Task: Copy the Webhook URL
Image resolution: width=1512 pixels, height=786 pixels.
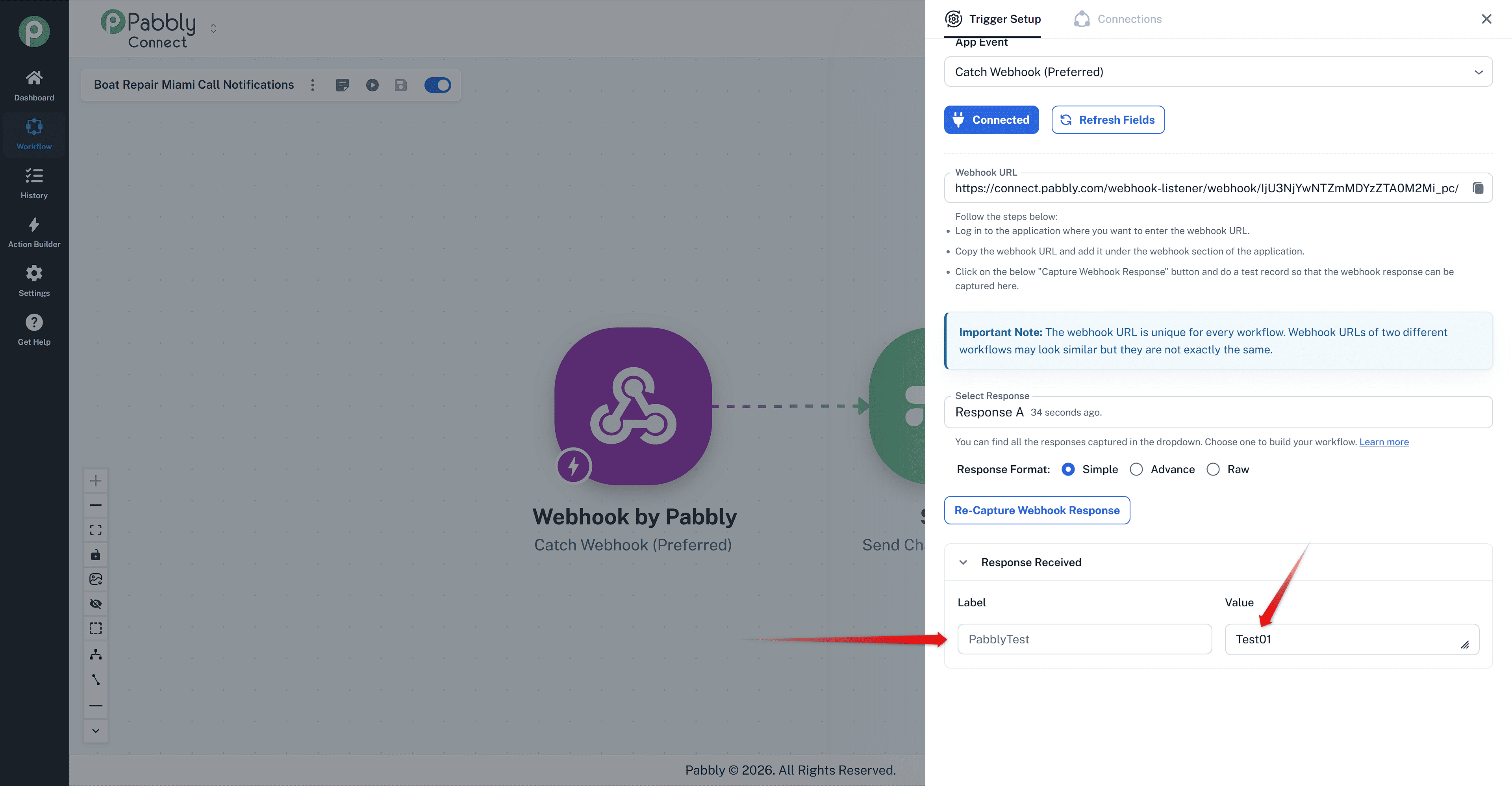Action: [x=1478, y=188]
